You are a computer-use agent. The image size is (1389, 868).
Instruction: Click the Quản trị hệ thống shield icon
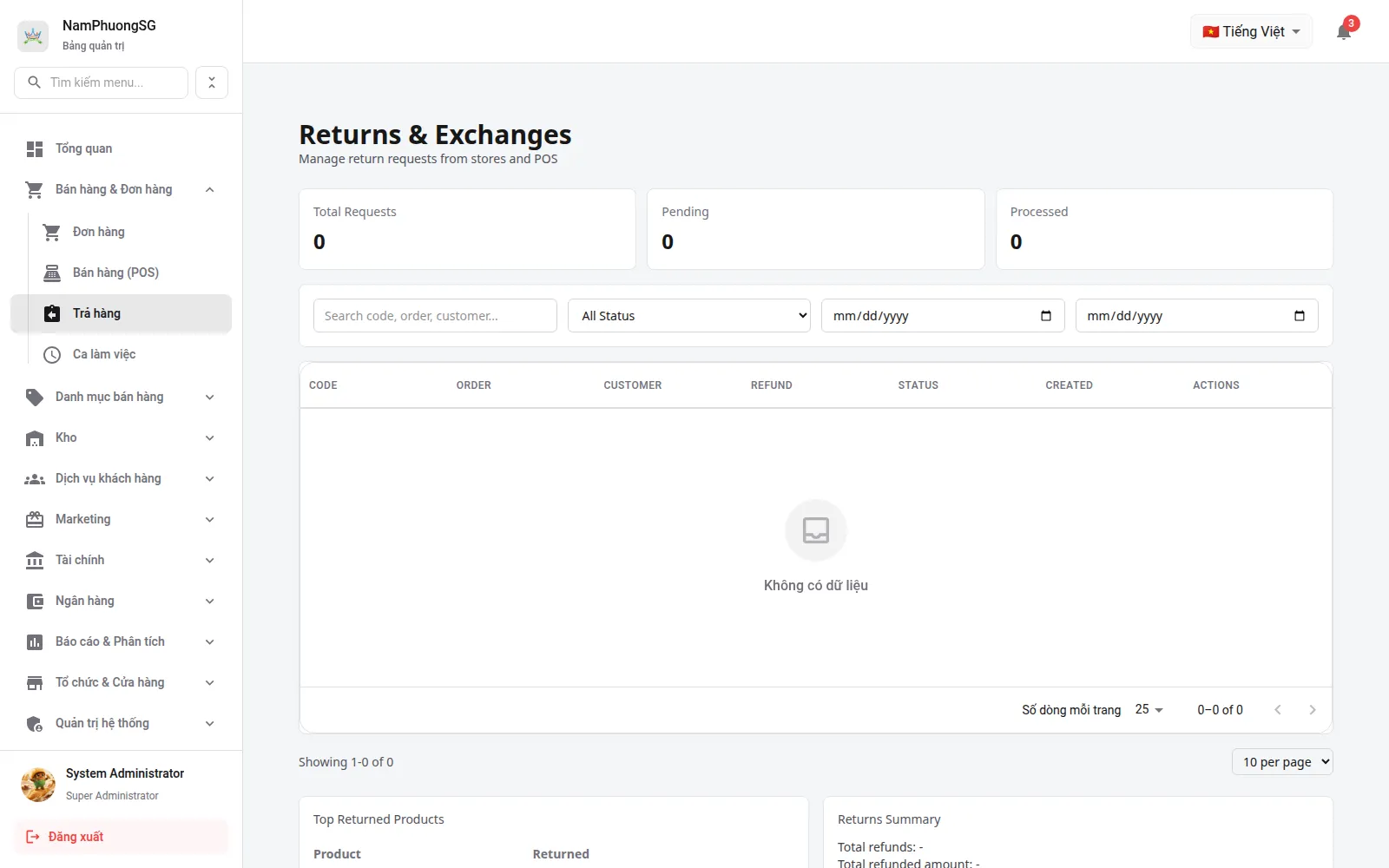(35, 724)
